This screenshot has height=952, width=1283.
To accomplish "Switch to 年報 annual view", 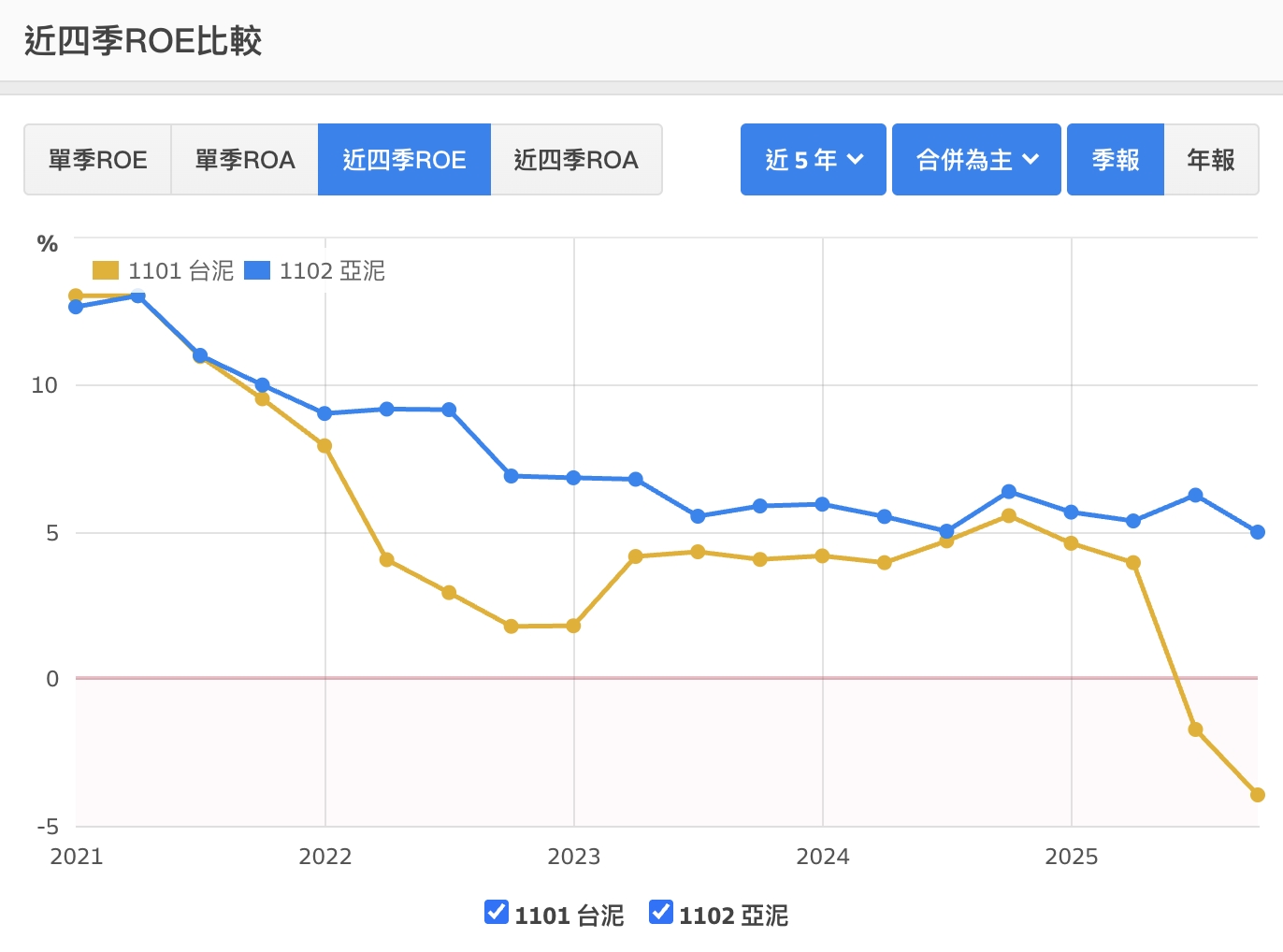I will 1211,160.
